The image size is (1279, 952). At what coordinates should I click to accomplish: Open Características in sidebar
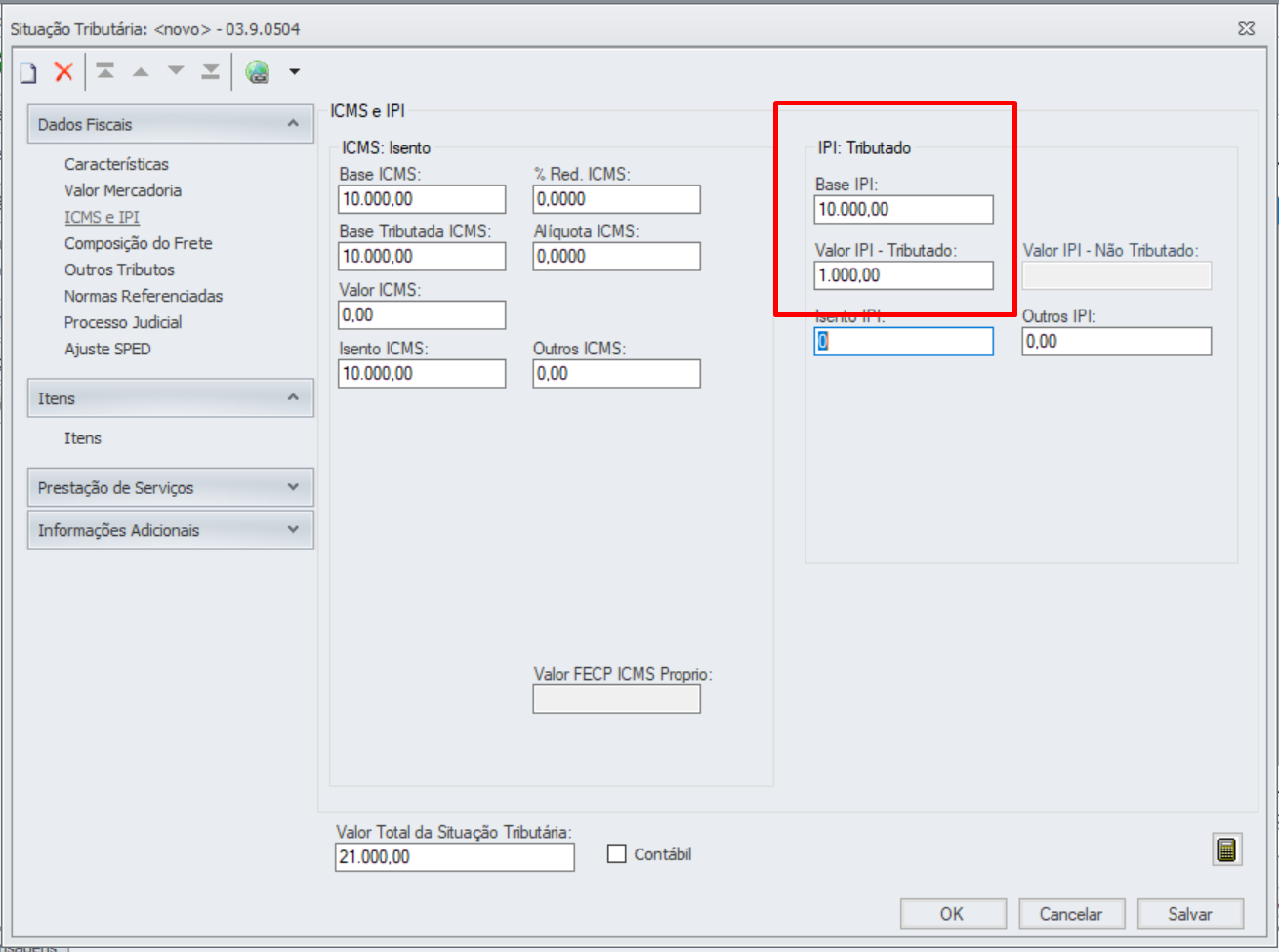pyautogui.click(x=116, y=164)
